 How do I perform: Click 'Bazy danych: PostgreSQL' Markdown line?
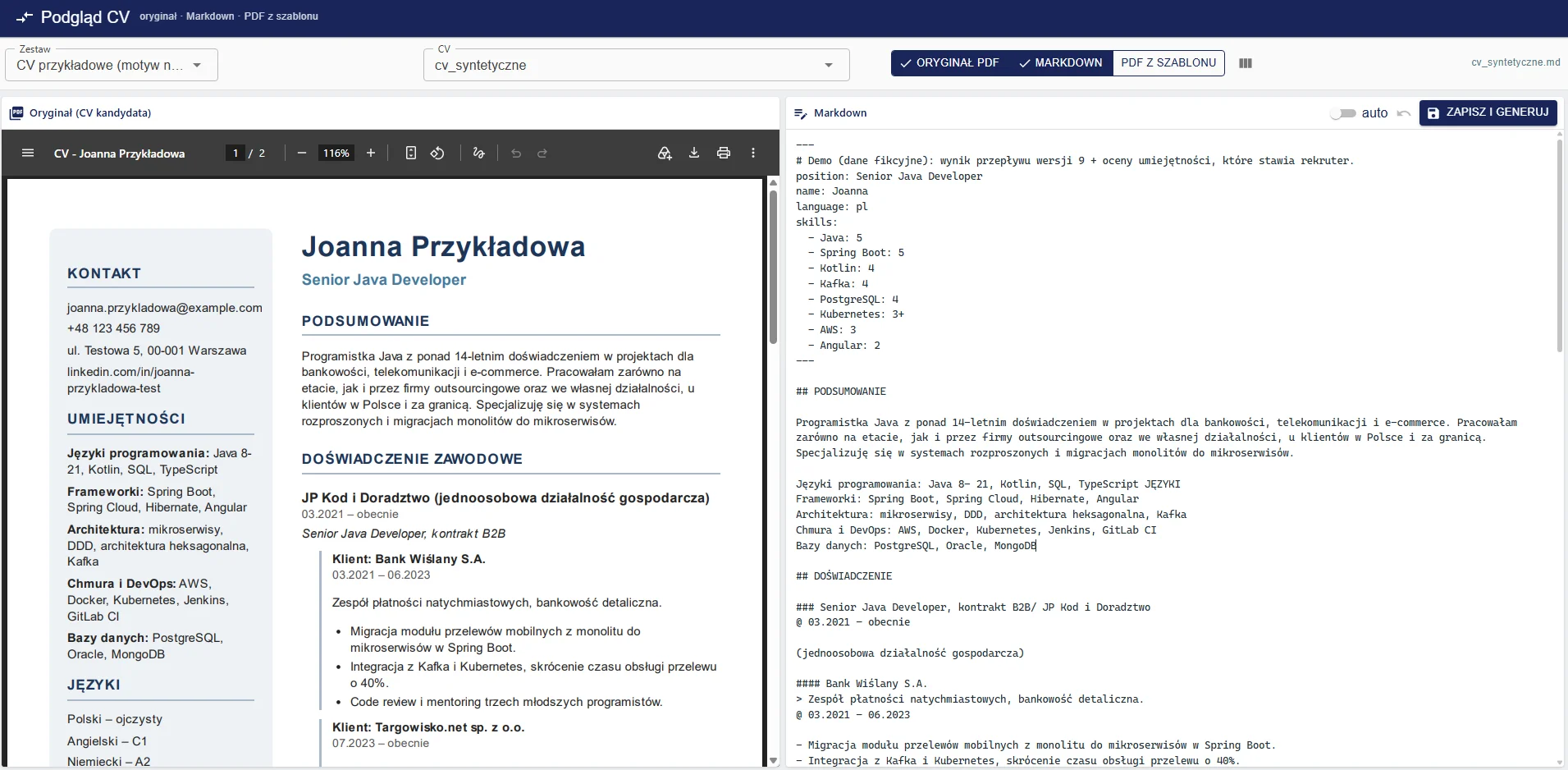pyautogui.click(x=916, y=546)
